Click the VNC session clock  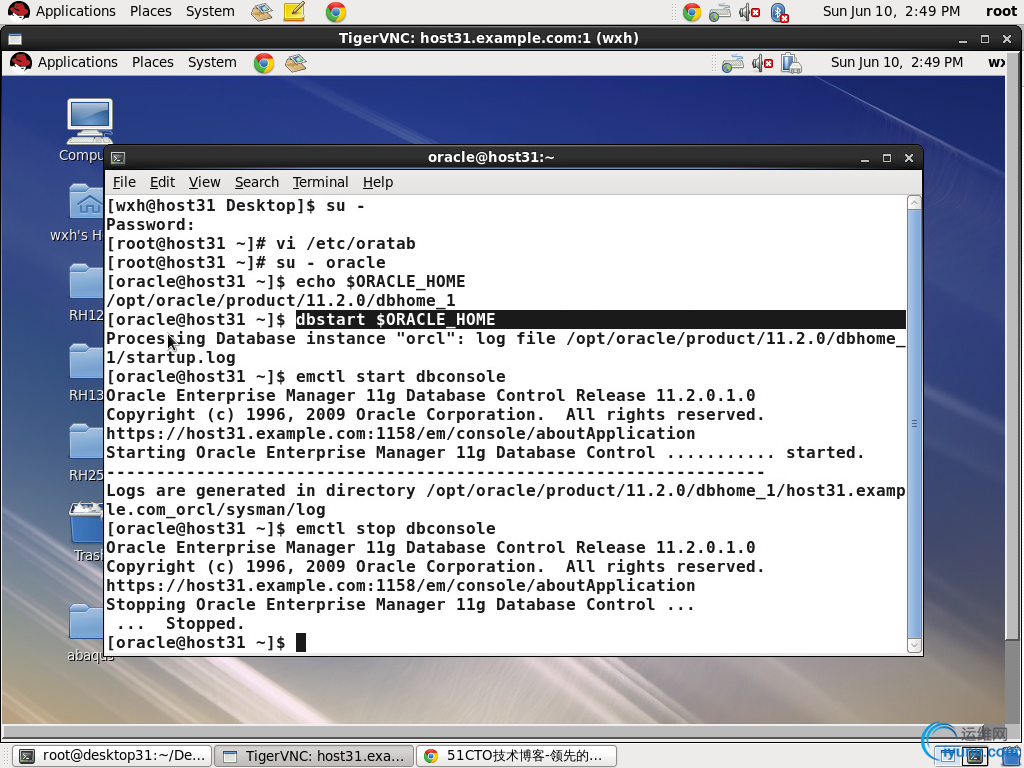coord(897,62)
